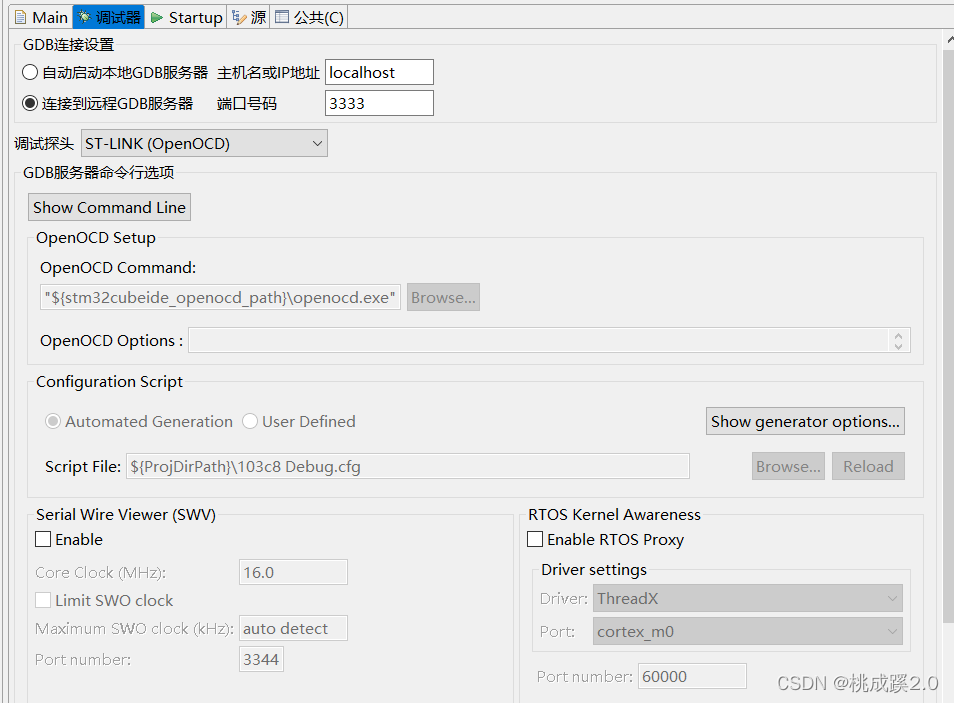Screen dimensions: 954x703
Task: Open the 源 source tab
Action: [x=249, y=17]
